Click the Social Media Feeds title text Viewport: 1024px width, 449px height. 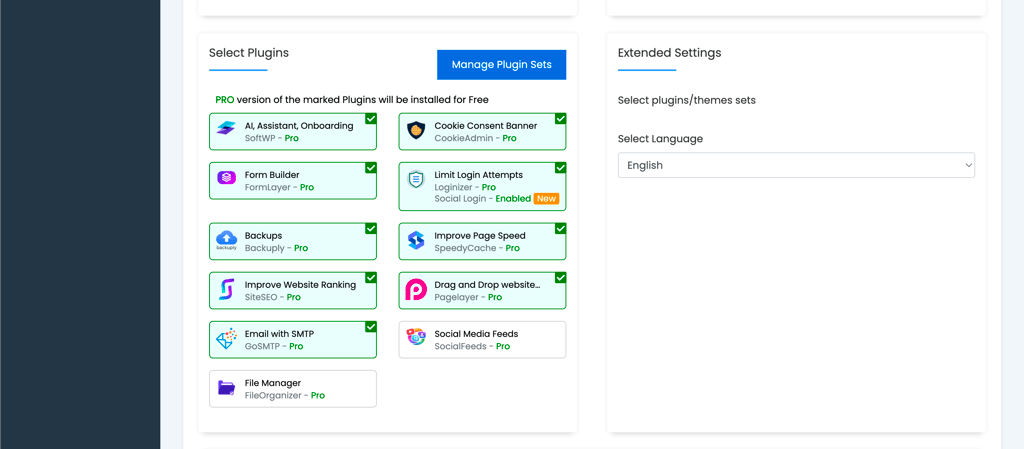(x=476, y=333)
